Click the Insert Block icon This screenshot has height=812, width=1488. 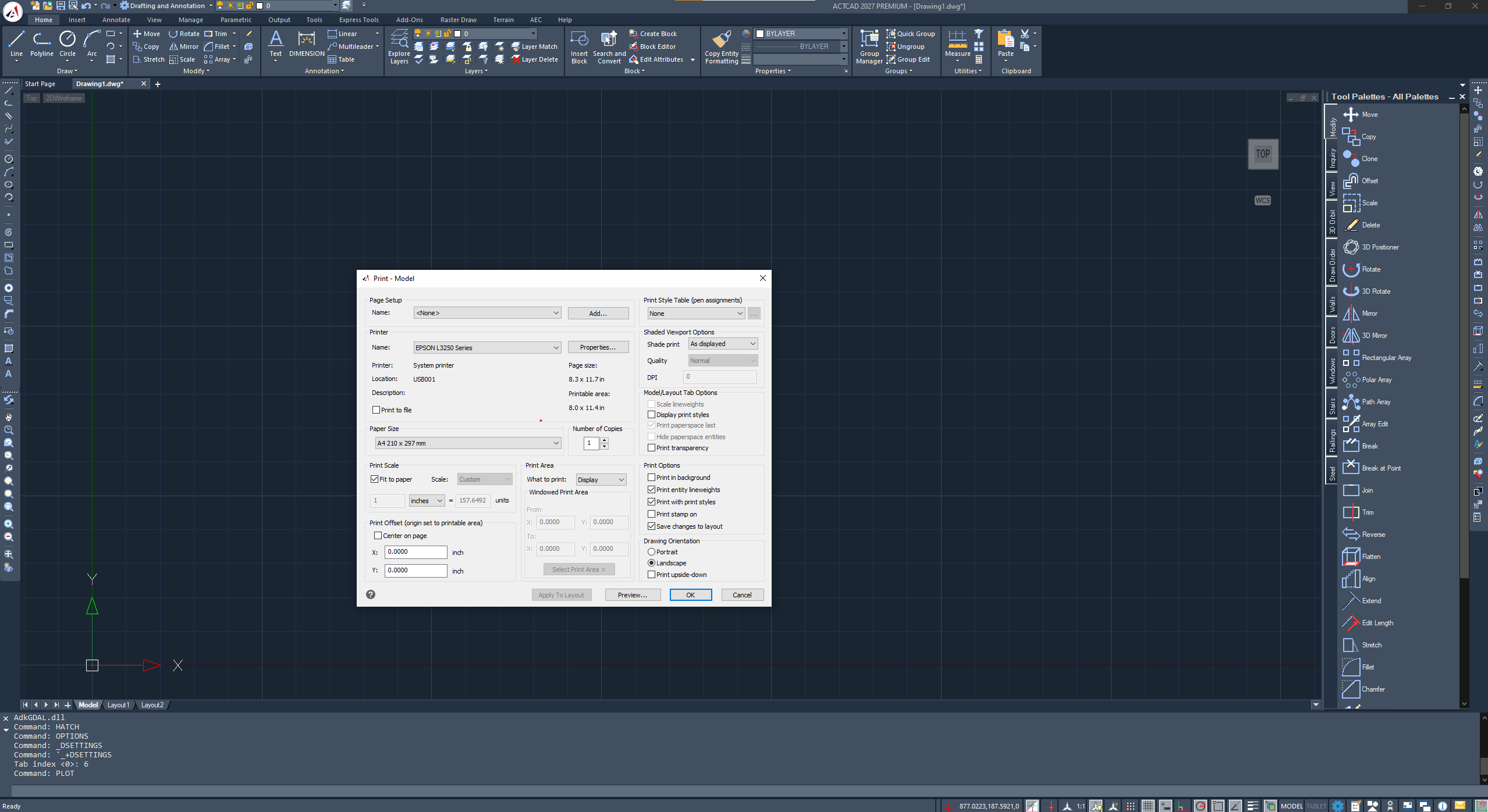(579, 47)
